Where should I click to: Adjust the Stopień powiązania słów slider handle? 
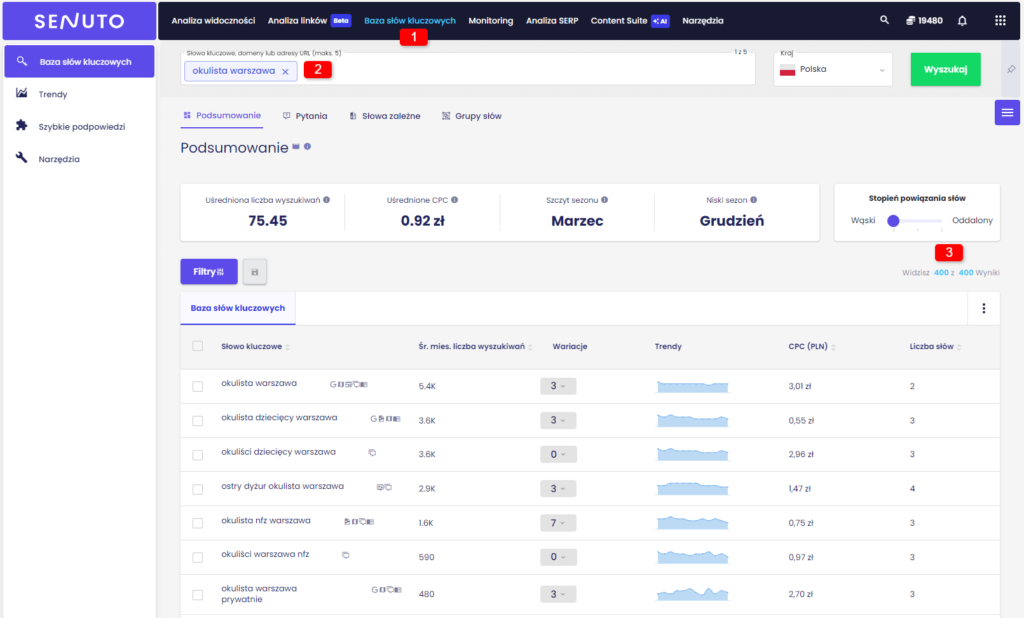[x=893, y=221]
